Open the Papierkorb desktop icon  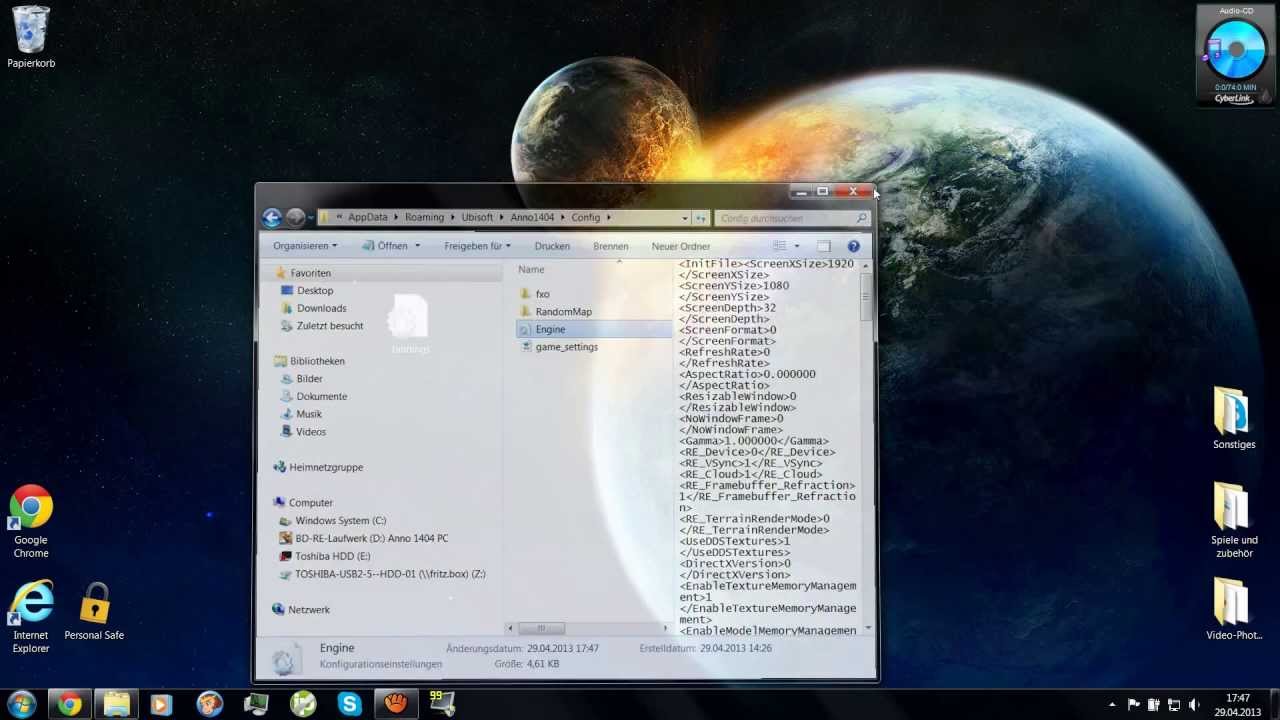pyautogui.click(x=31, y=38)
